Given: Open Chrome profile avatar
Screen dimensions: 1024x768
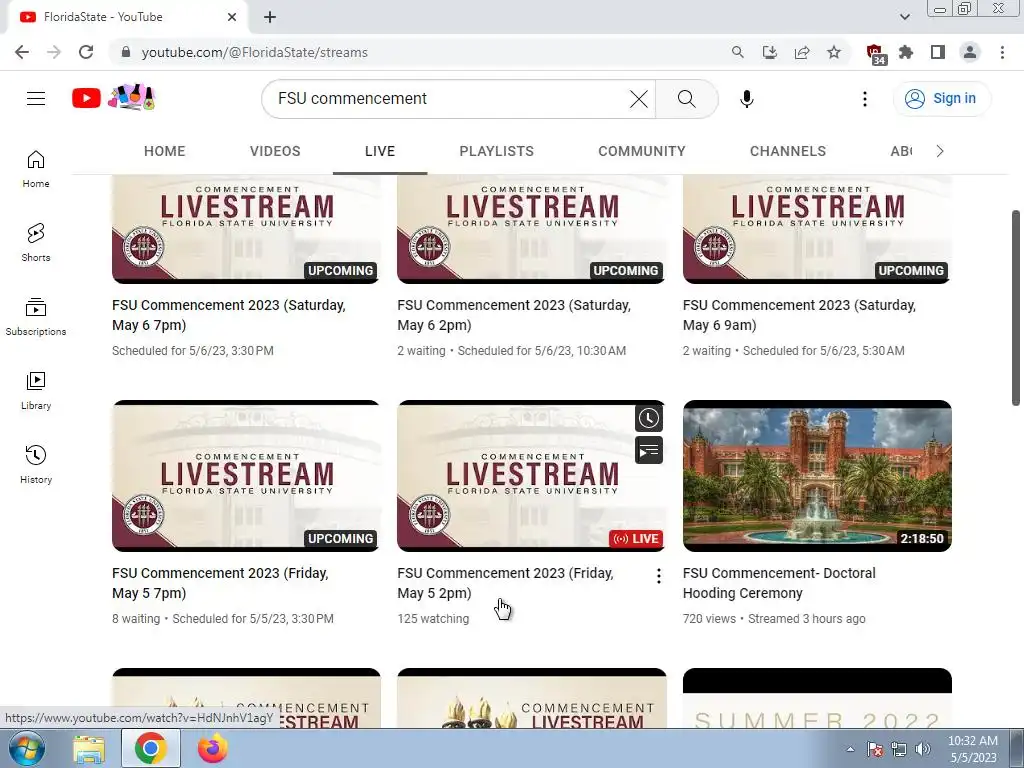Looking at the screenshot, I should tap(970, 52).
